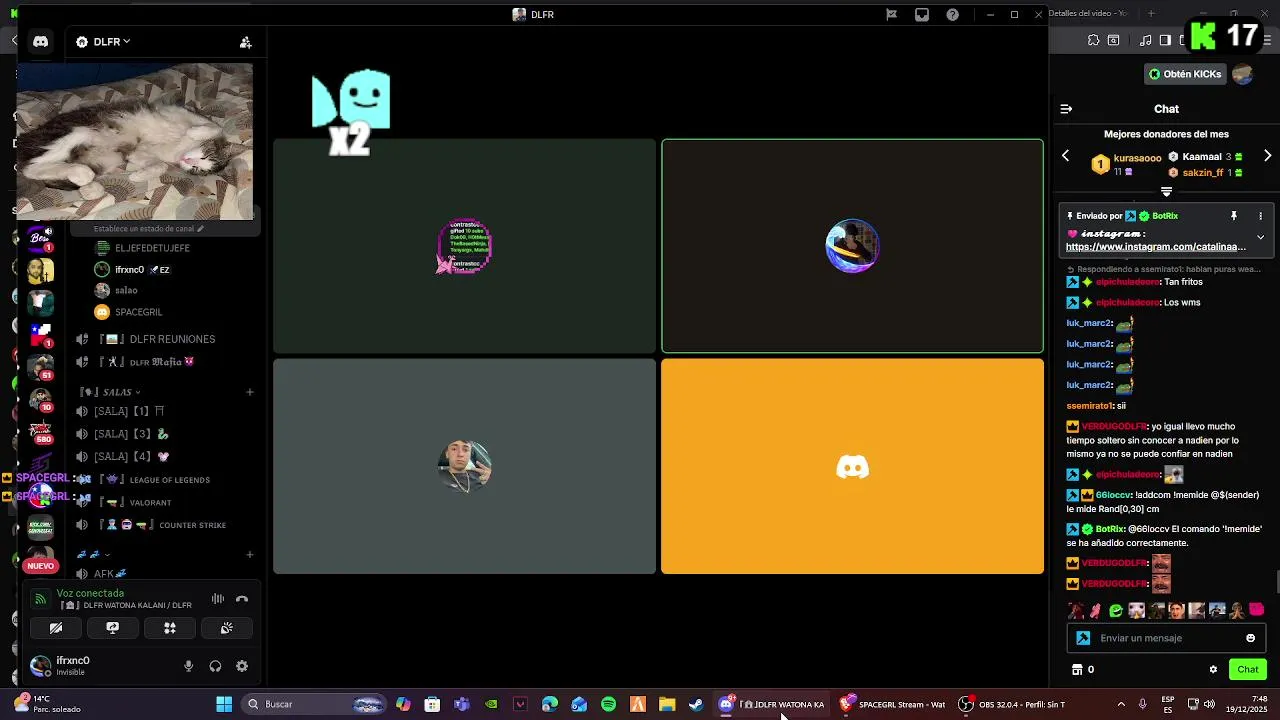Show next top donors with right arrow

coord(1267,156)
